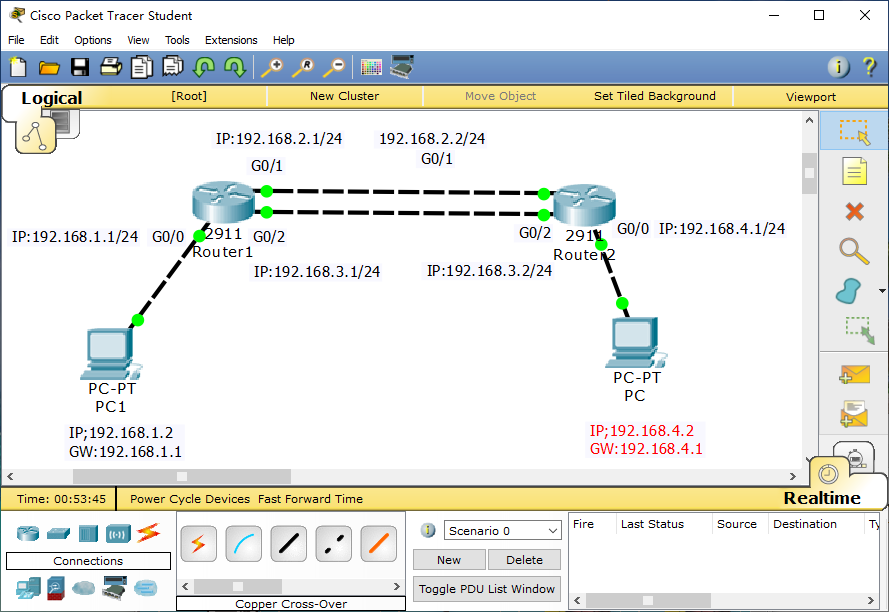The height and width of the screenshot is (612, 889).
Task: Click Toggle PDU List Window button
Action: pyautogui.click(x=487, y=589)
